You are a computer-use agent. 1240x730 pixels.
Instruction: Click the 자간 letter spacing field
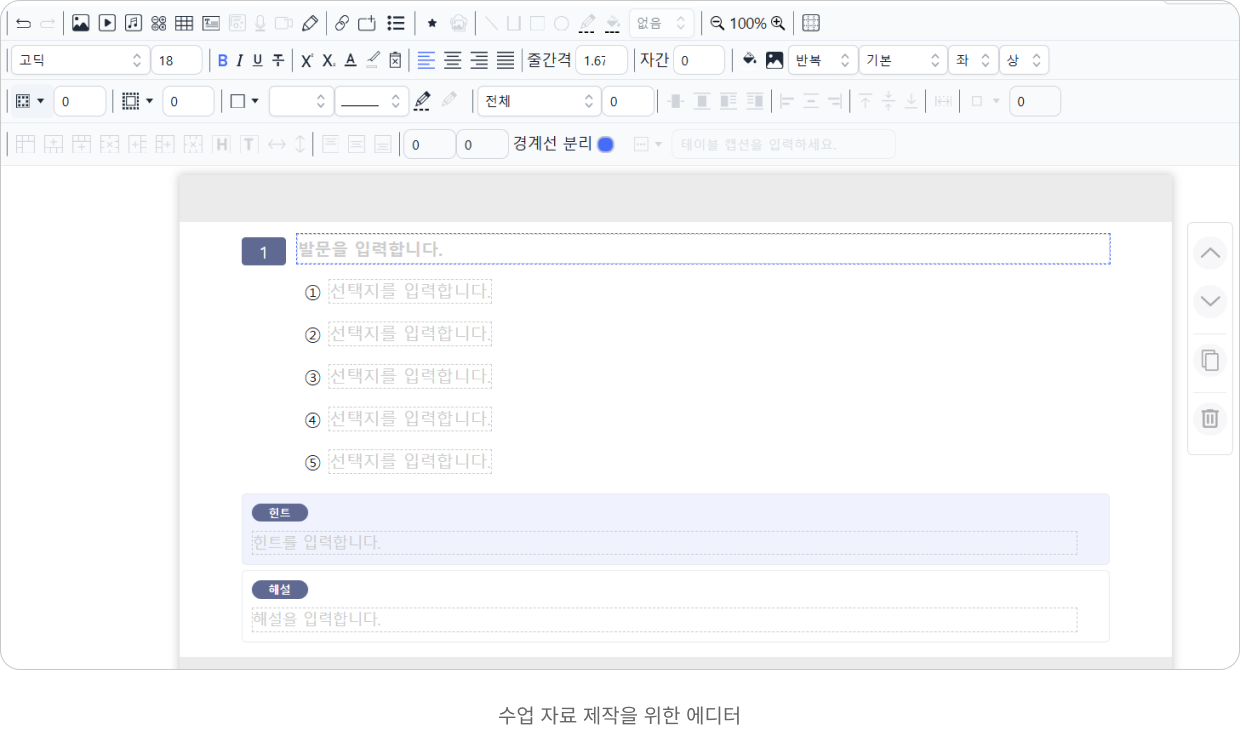click(x=699, y=60)
